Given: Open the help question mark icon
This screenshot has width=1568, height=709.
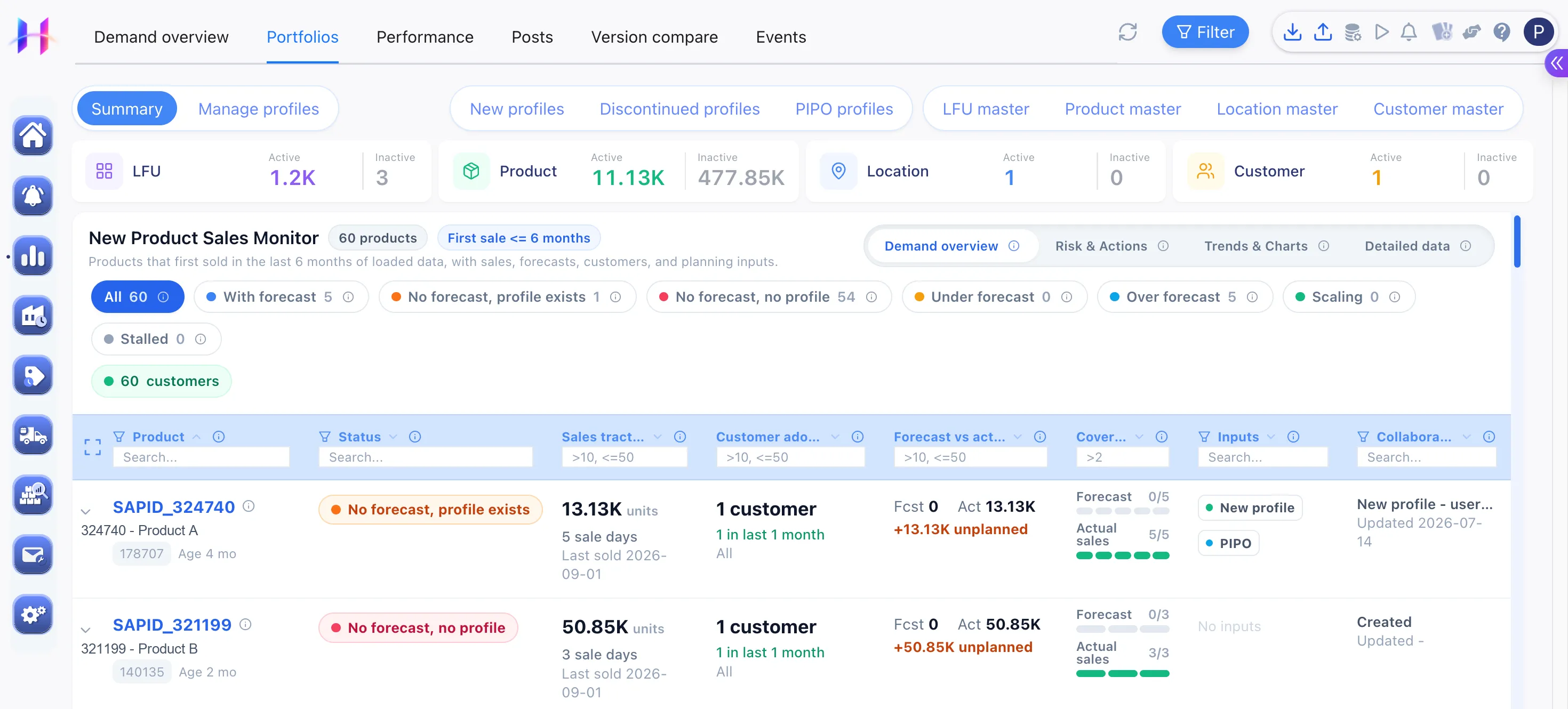Looking at the screenshot, I should (1502, 33).
